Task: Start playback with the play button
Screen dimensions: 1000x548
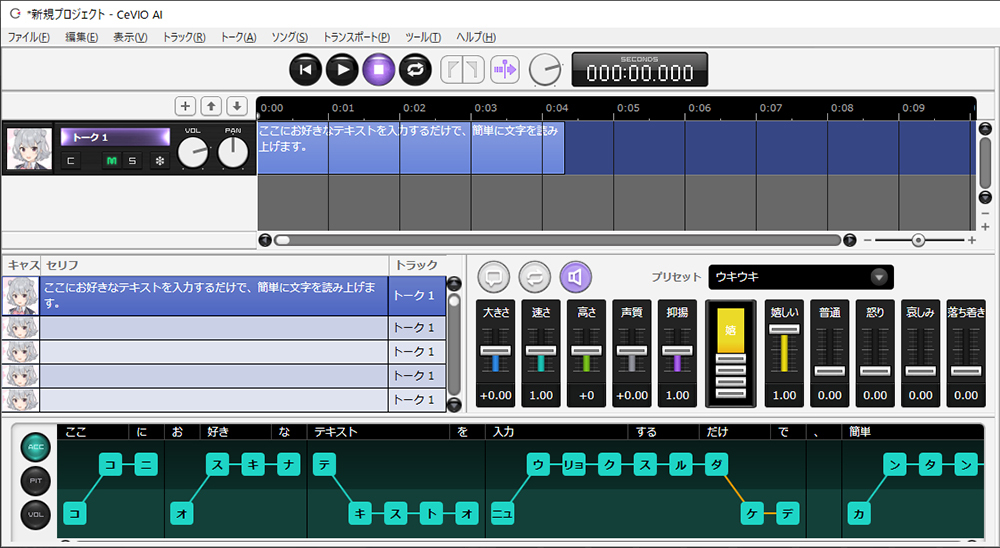Action: click(x=342, y=70)
